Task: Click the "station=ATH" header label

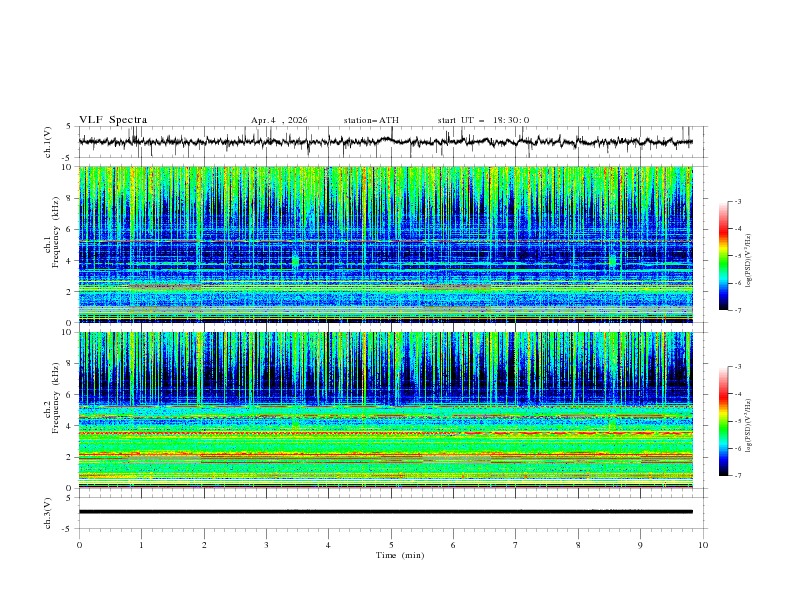Action: point(371,120)
